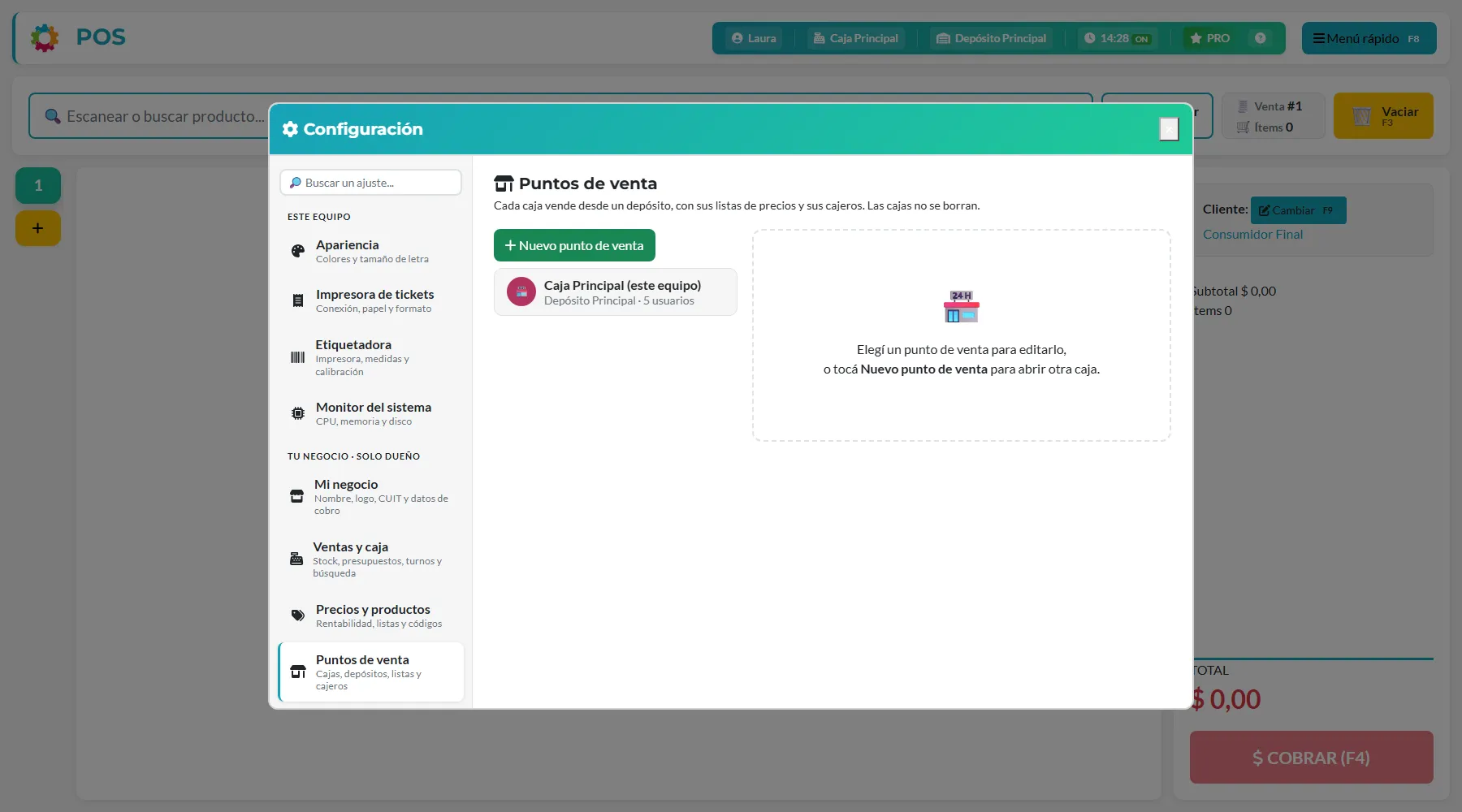Click the Venta #1 summary box
This screenshot has width=1462, height=812.
pos(1274,116)
